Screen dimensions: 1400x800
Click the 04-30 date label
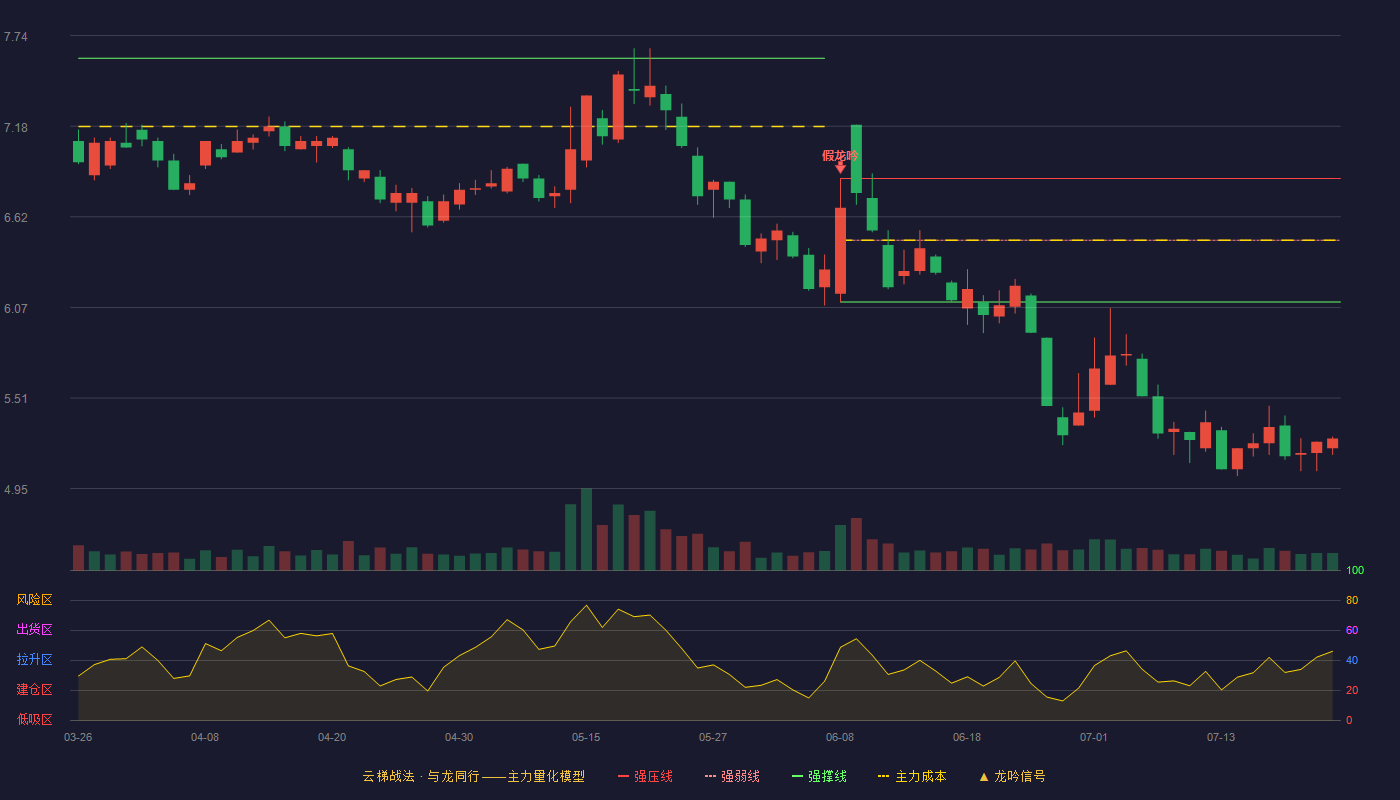click(459, 737)
